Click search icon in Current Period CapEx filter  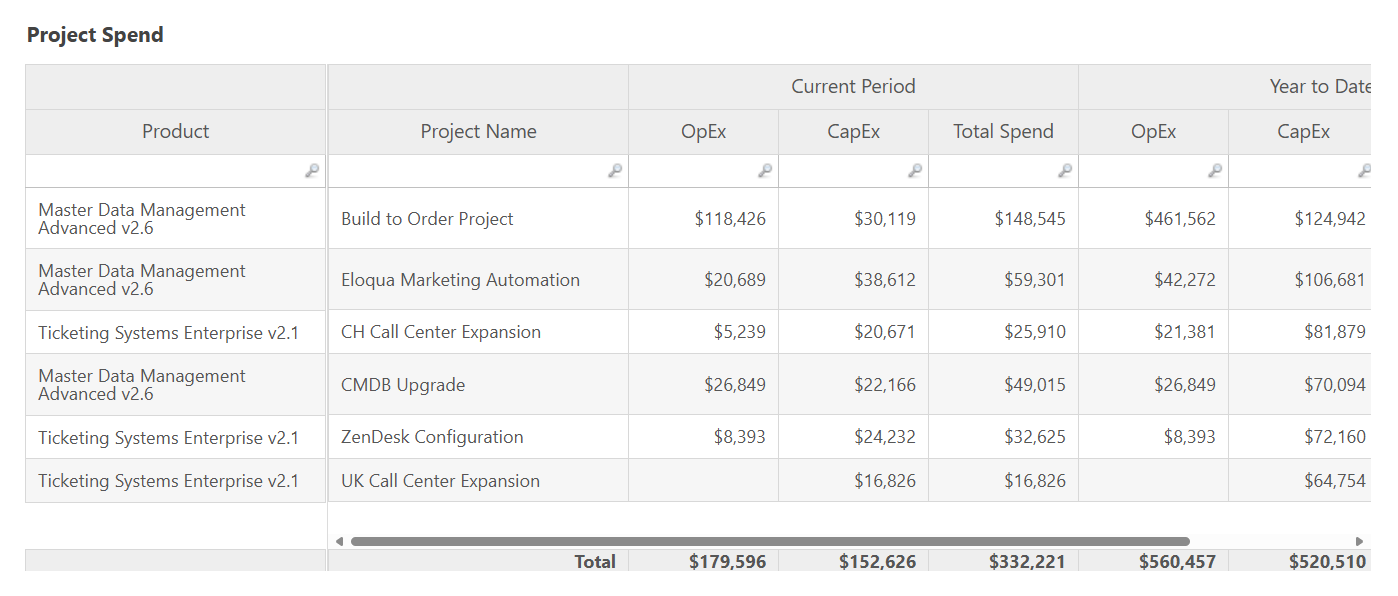coord(915,171)
